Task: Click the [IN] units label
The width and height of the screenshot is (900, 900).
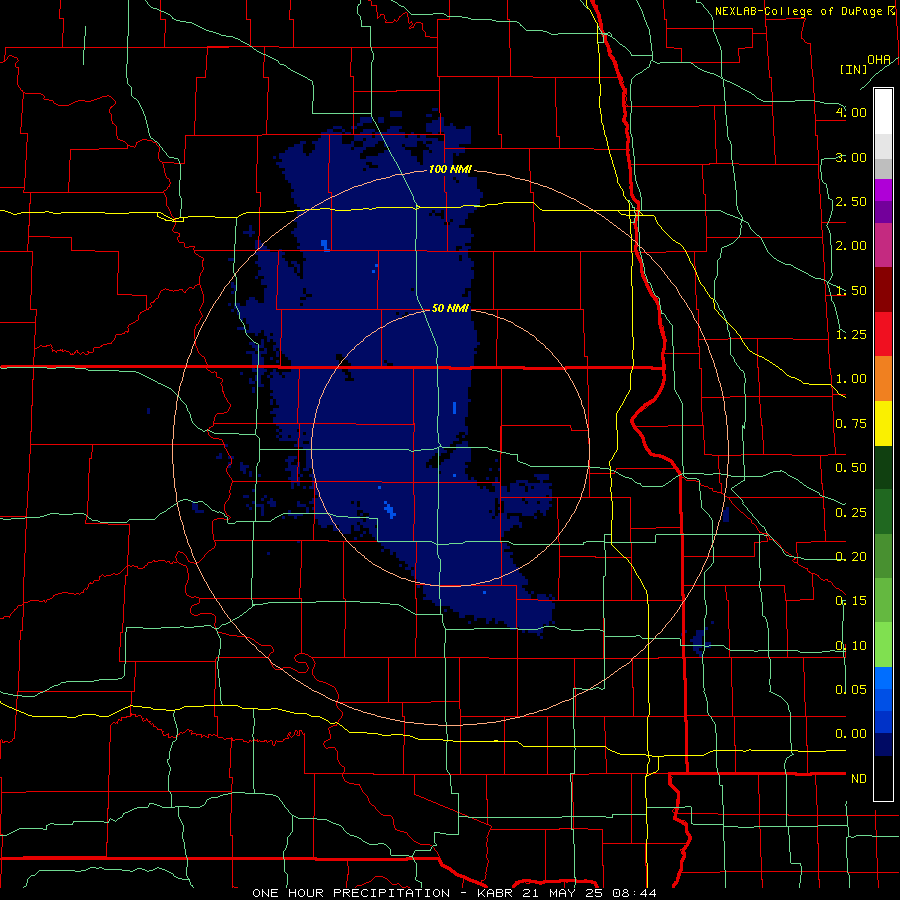Action: tap(853, 69)
